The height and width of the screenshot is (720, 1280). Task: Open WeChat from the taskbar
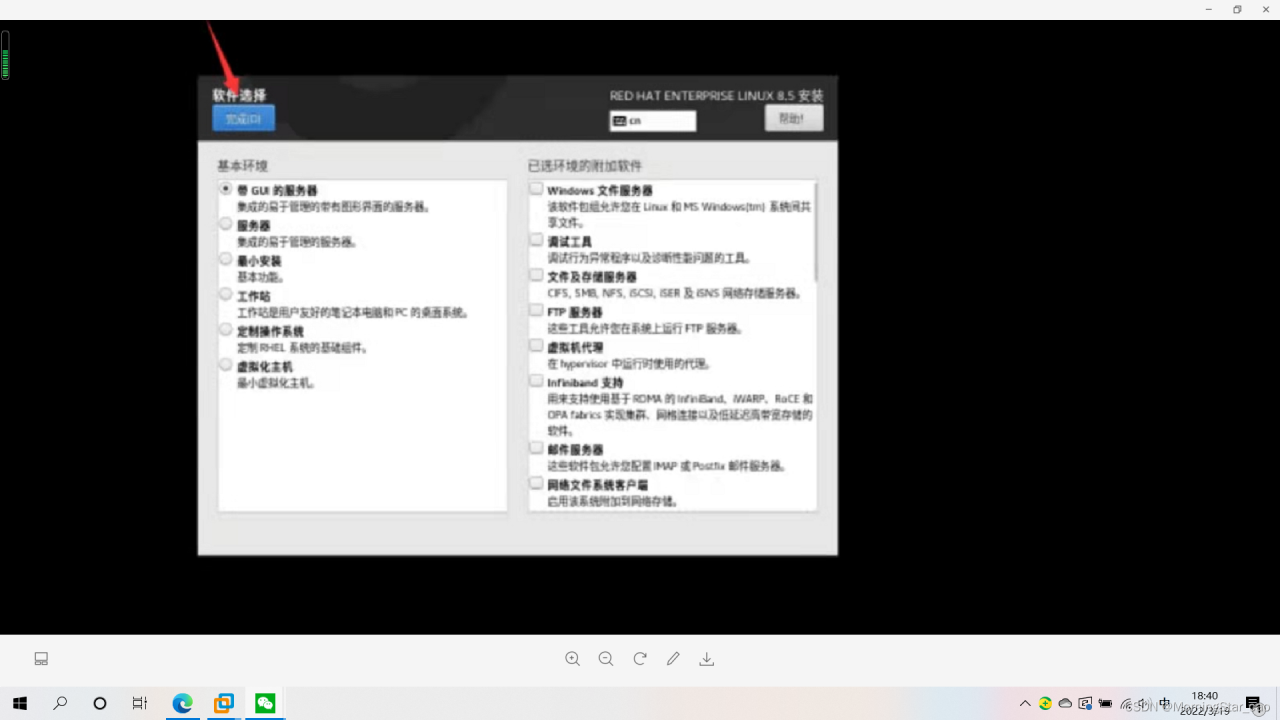265,703
